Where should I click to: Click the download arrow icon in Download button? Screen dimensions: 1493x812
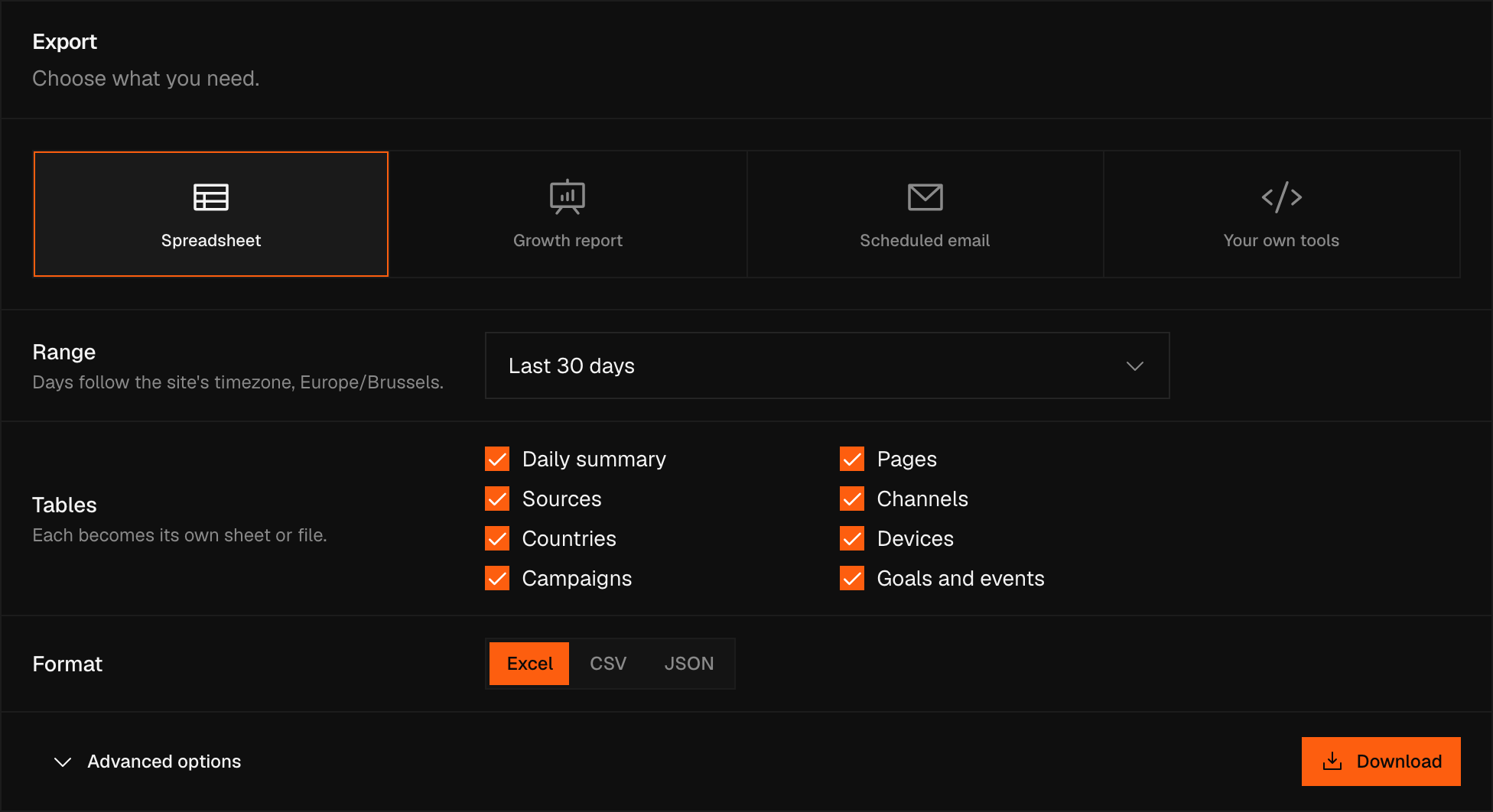click(x=1332, y=761)
